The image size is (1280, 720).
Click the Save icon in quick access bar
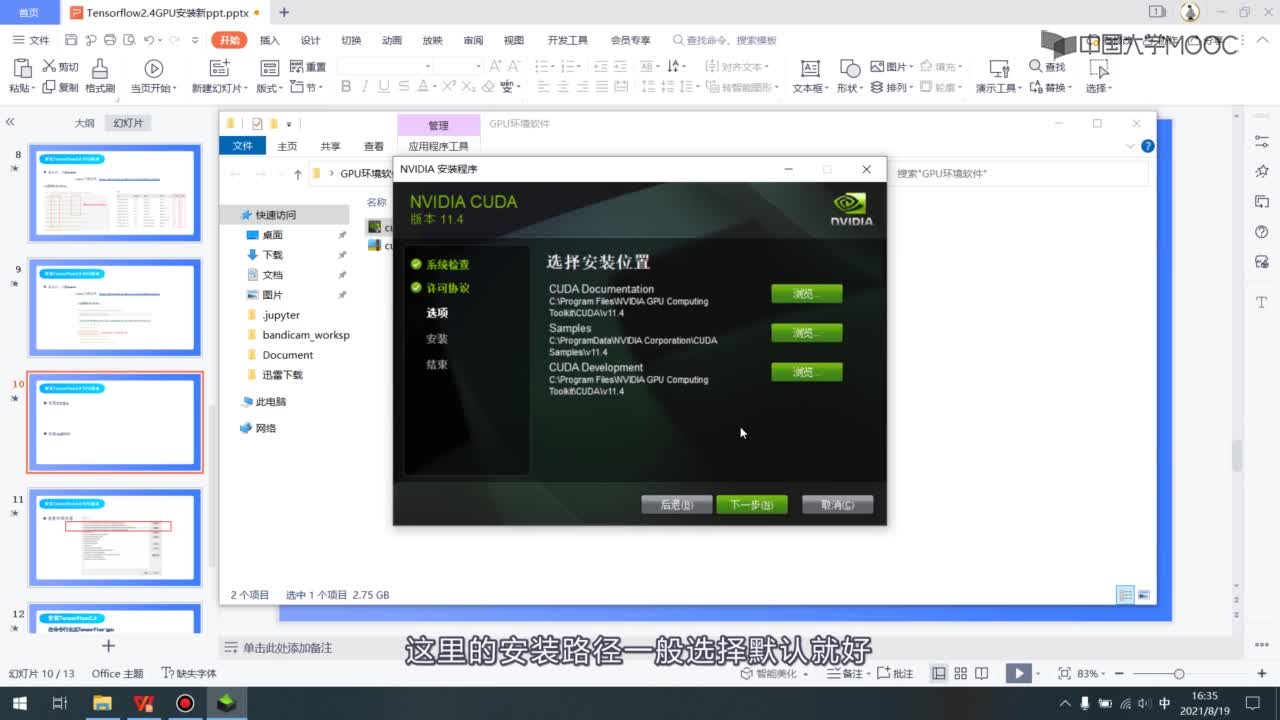[x=71, y=40]
